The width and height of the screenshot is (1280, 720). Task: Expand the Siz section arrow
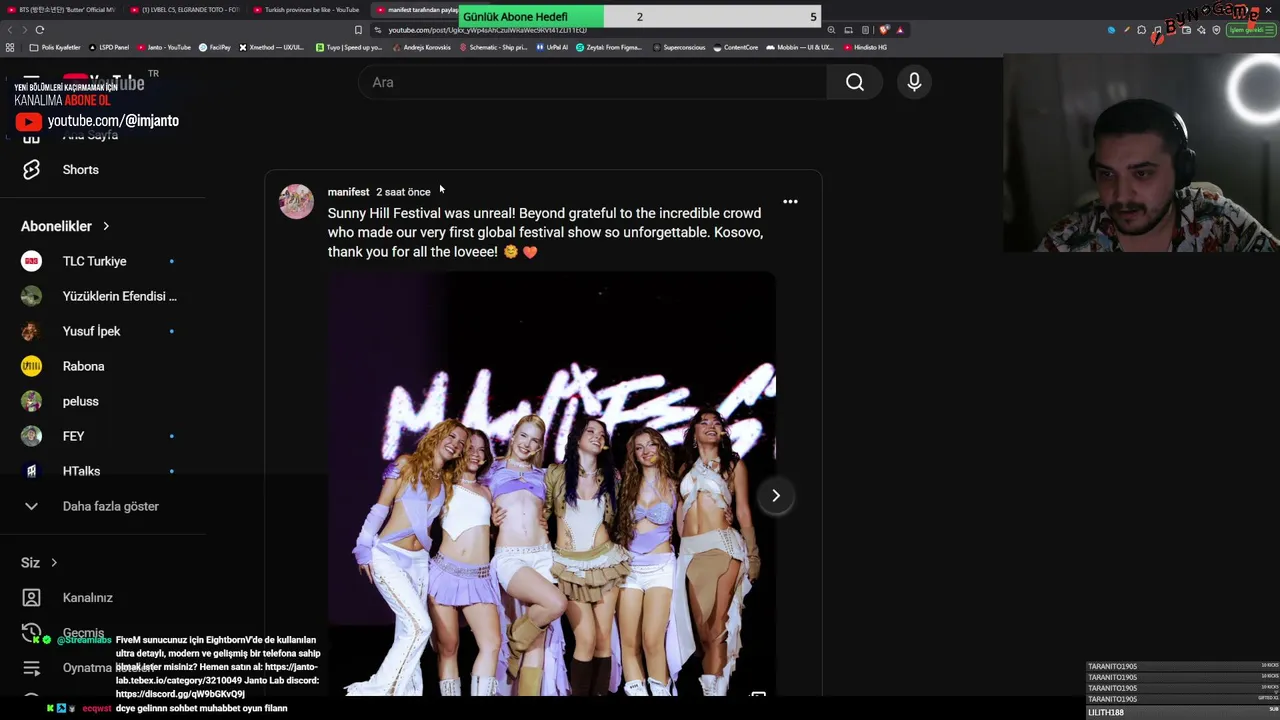(x=54, y=563)
